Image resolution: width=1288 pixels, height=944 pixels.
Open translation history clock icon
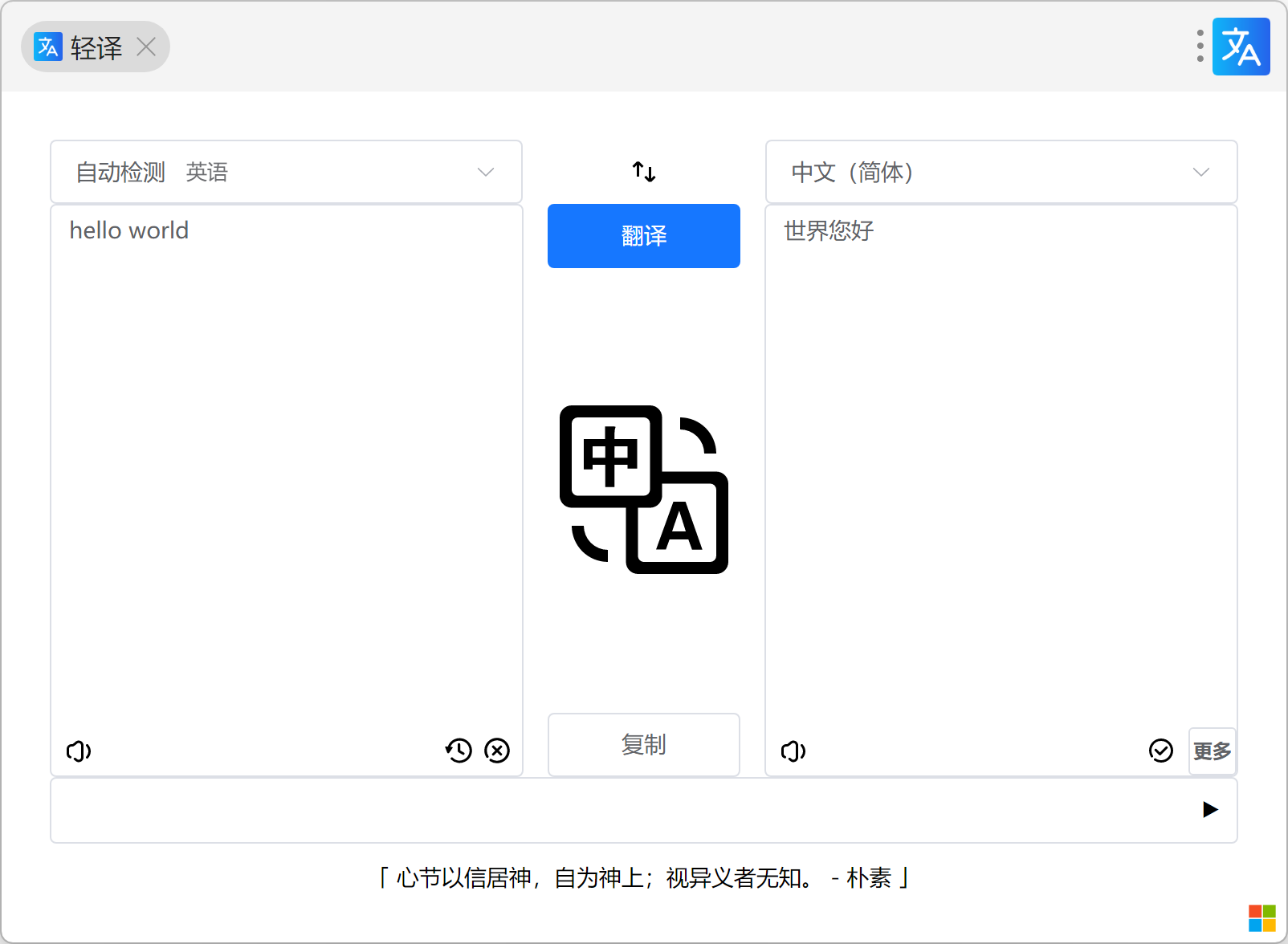[x=459, y=751]
